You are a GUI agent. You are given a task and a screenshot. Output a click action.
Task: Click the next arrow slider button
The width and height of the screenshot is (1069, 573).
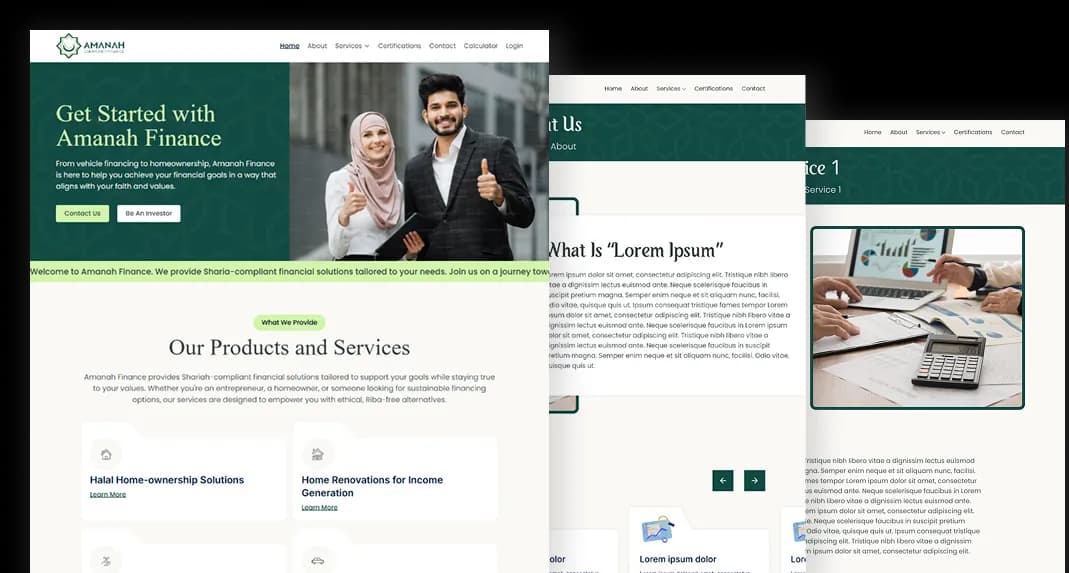pyautogui.click(x=754, y=480)
